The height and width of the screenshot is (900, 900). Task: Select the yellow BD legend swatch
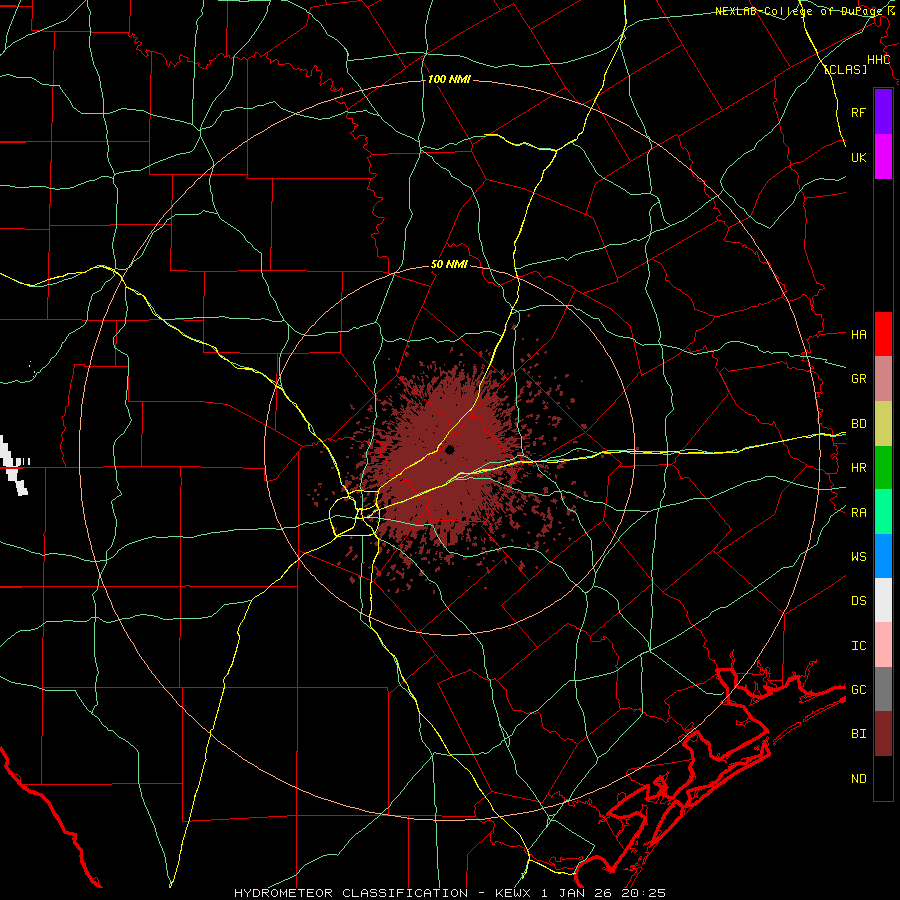[883, 424]
